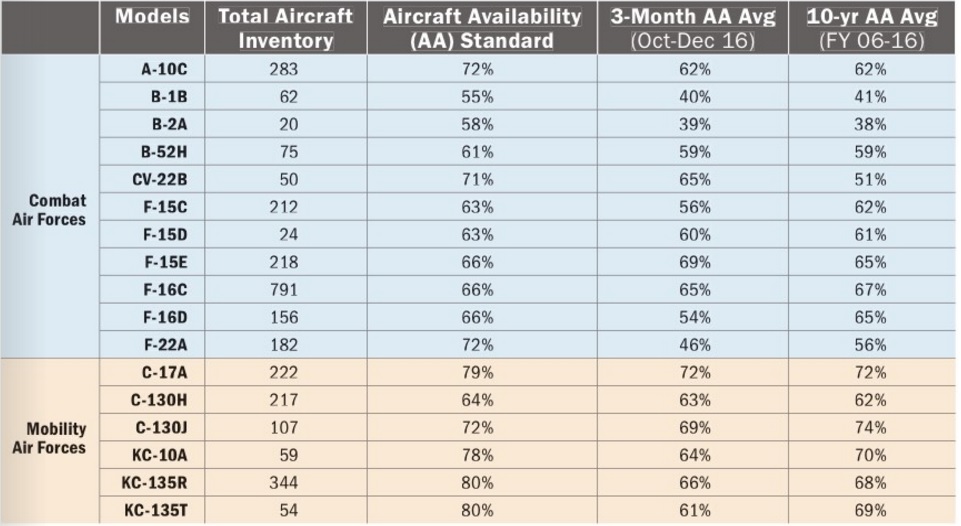Click the A-10C inventory value 283
Screen dimensions: 961x526
(285, 70)
